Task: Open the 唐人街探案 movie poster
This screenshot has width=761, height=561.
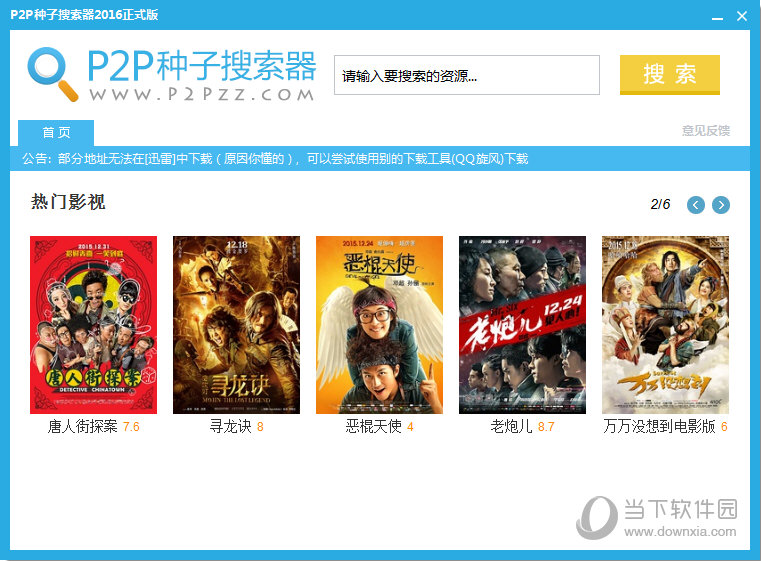Action: tap(94, 325)
